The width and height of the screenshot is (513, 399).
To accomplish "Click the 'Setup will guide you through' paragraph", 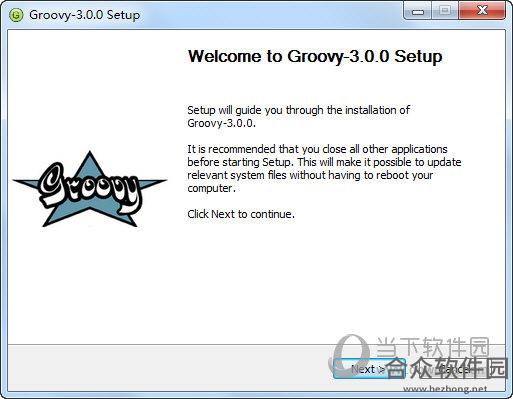I will pos(298,116).
